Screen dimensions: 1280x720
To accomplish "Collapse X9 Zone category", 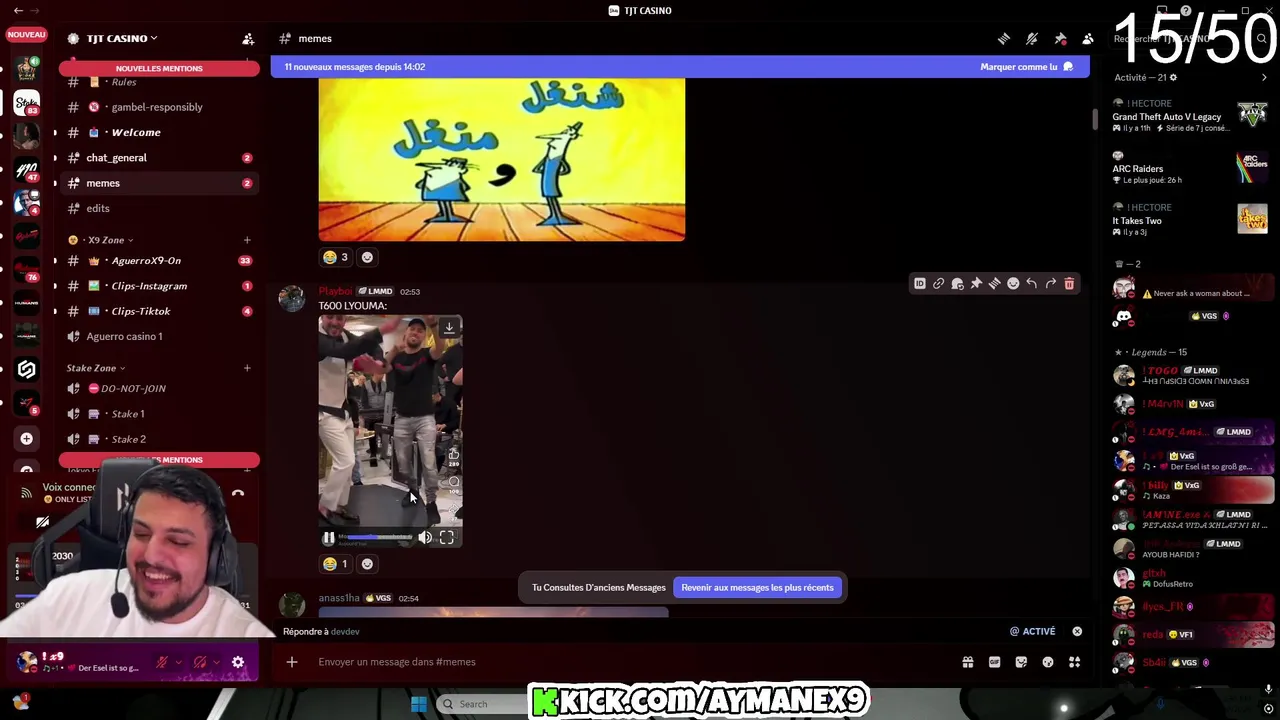I will [109, 240].
